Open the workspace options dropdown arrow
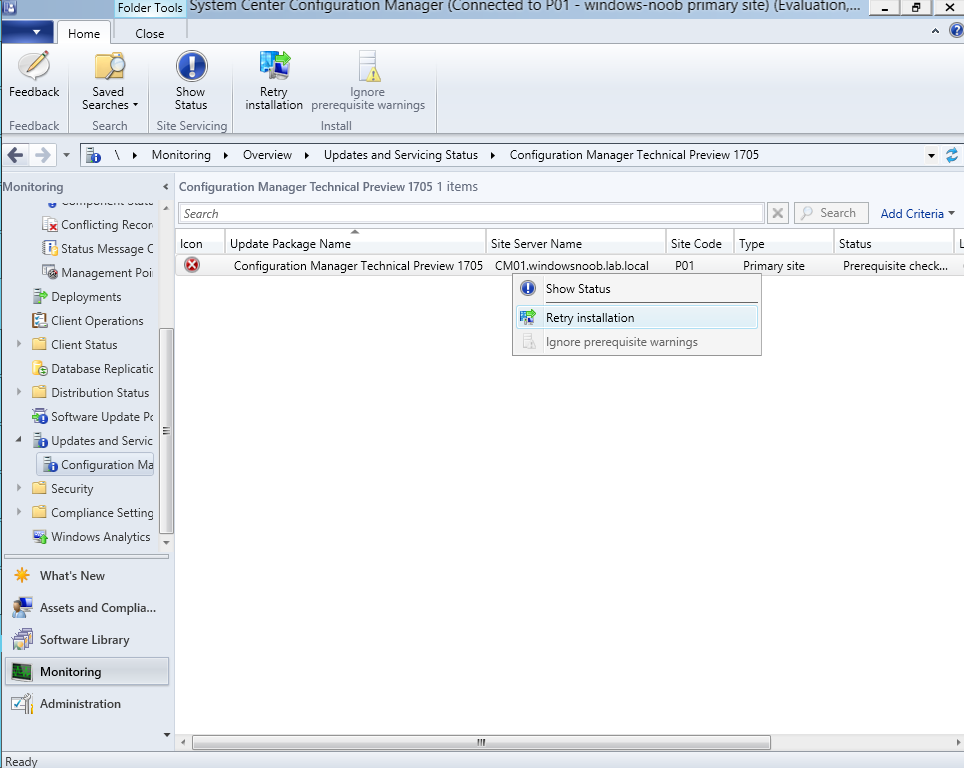964x768 pixels. pos(167,735)
